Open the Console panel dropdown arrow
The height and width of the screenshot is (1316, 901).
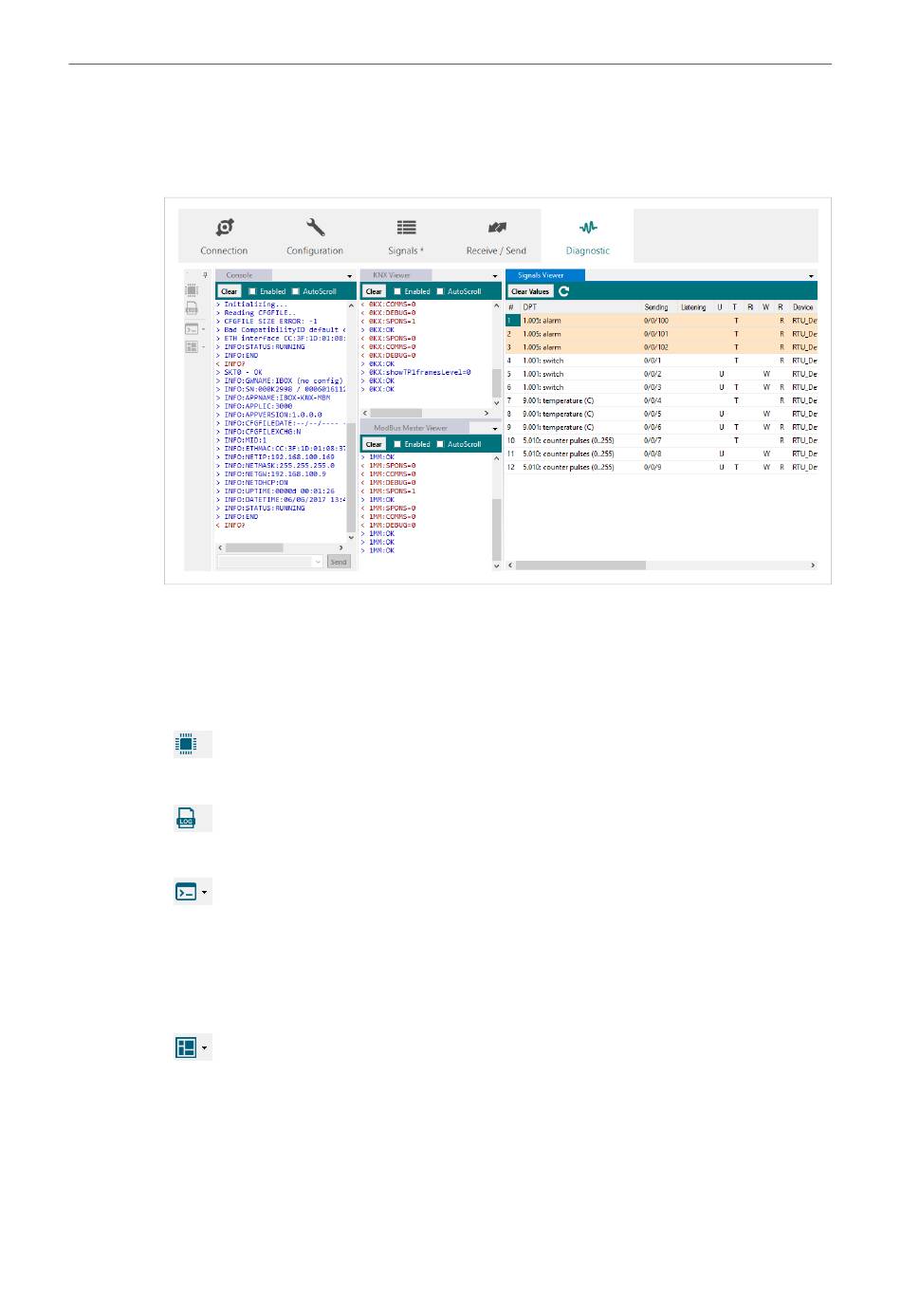point(350,276)
